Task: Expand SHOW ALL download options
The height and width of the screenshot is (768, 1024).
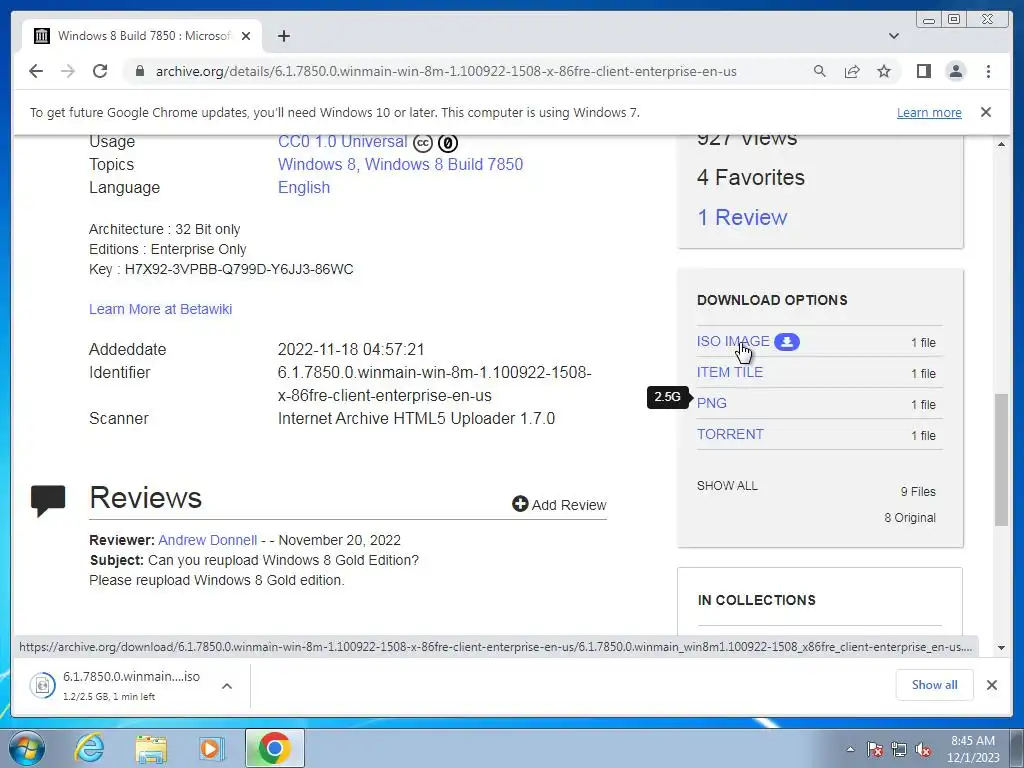Action: pyautogui.click(x=727, y=486)
